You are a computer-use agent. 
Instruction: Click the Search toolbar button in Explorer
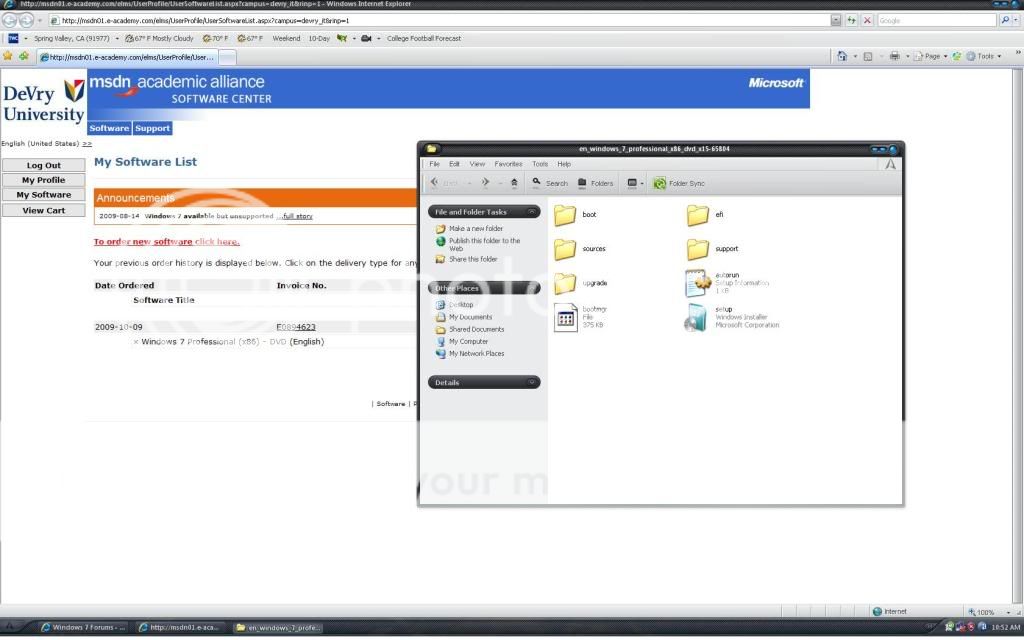[x=549, y=183]
